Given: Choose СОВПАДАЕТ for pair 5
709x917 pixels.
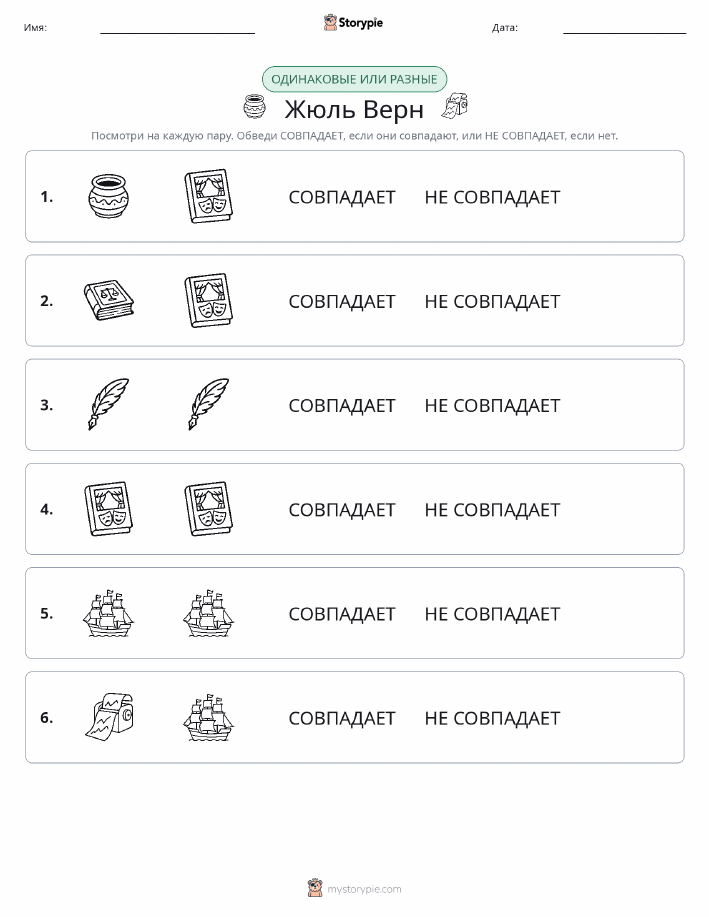Looking at the screenshot, I should point(342,613).
